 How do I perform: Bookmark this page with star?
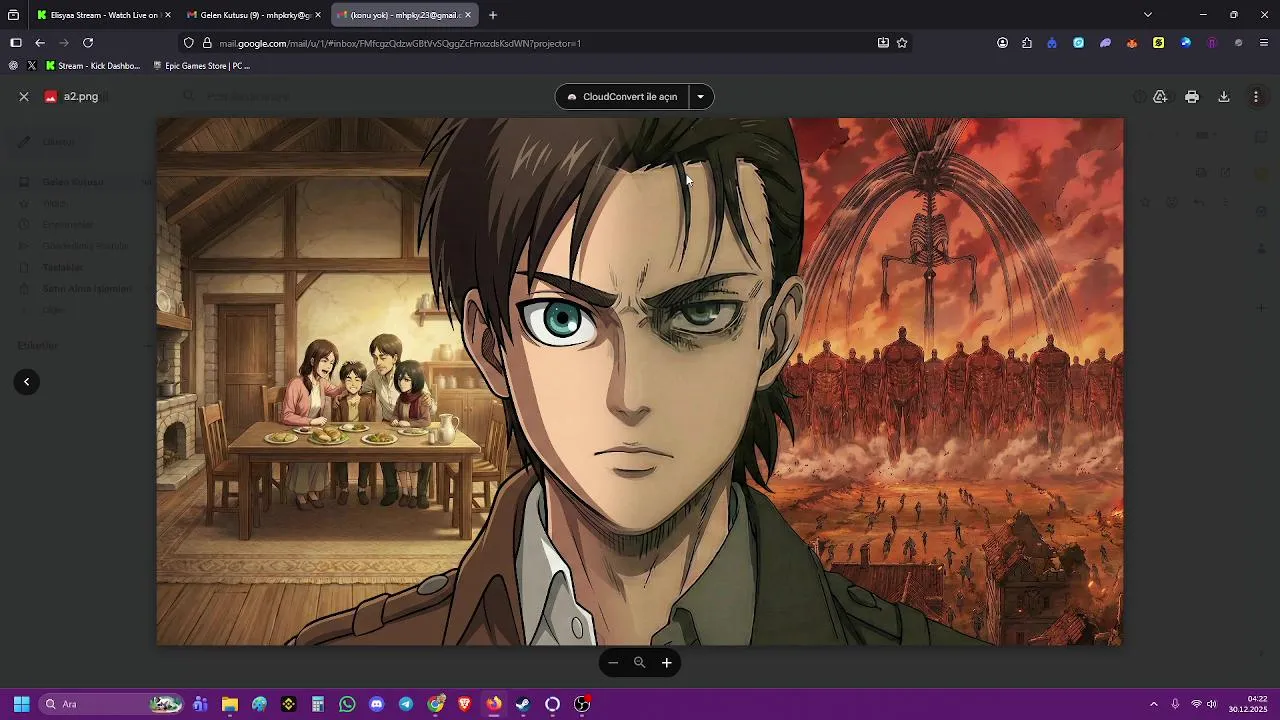pos(902,43)
